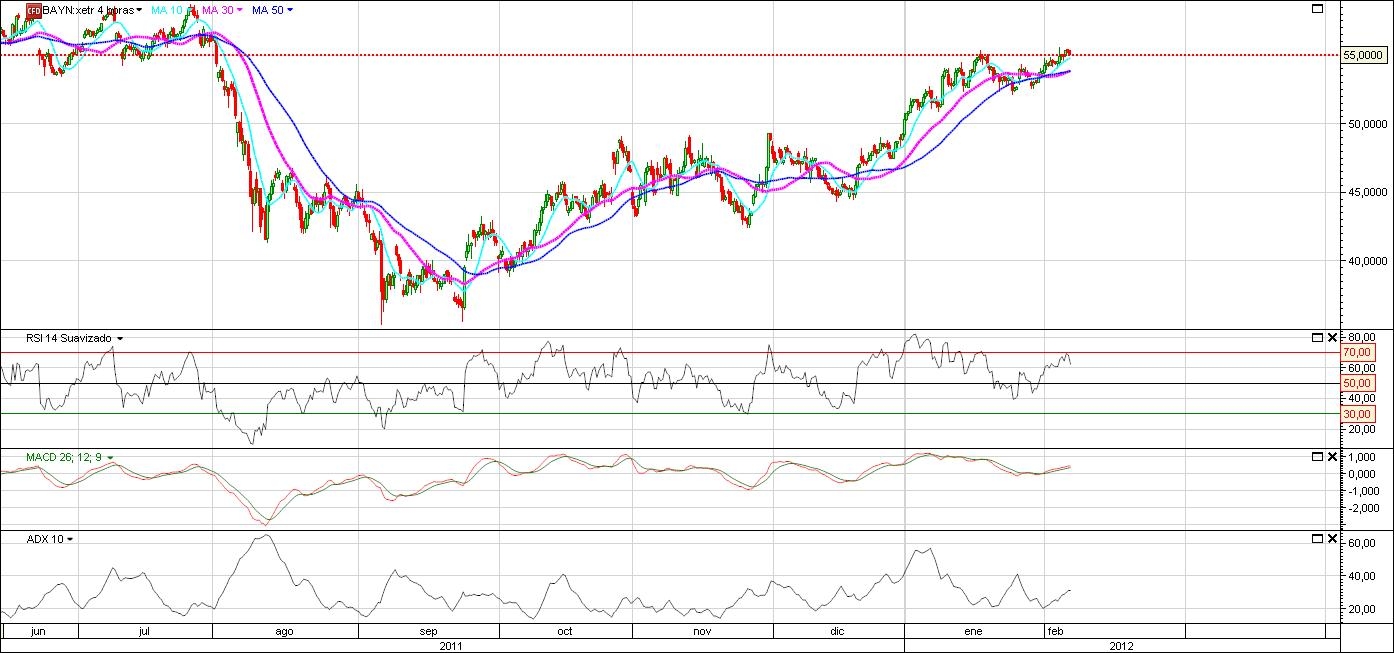Open the MA 30 indicator dropdown

240,10
